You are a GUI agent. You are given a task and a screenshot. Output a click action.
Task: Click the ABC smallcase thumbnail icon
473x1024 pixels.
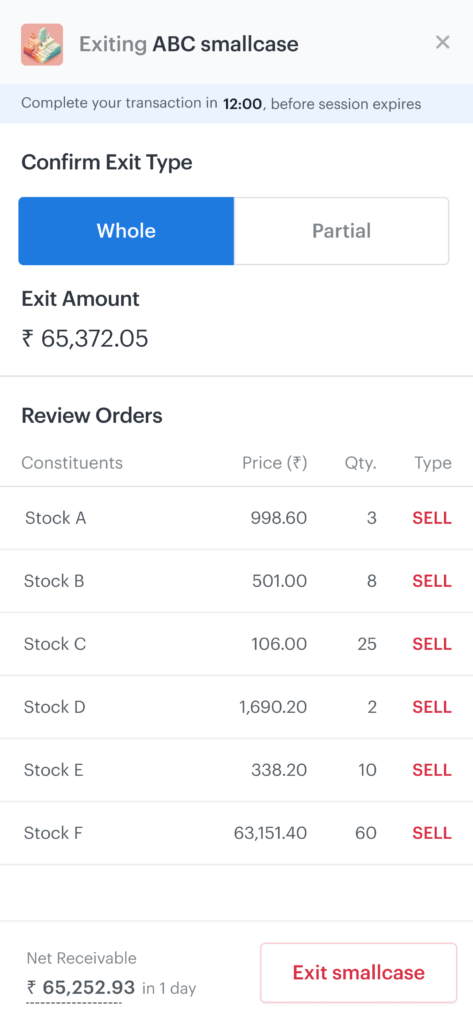pos(42,44)
